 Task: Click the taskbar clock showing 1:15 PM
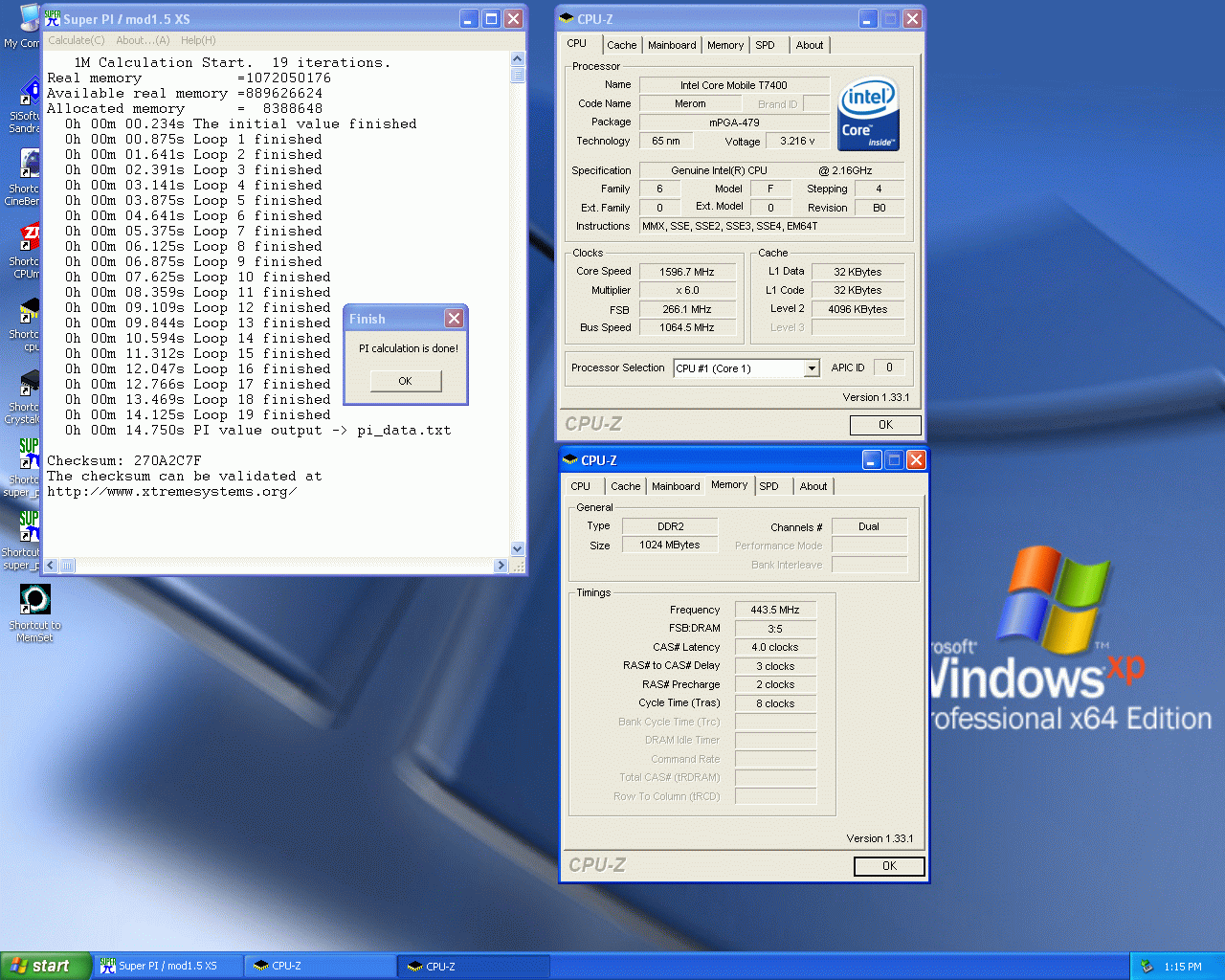pos(1183,967)
